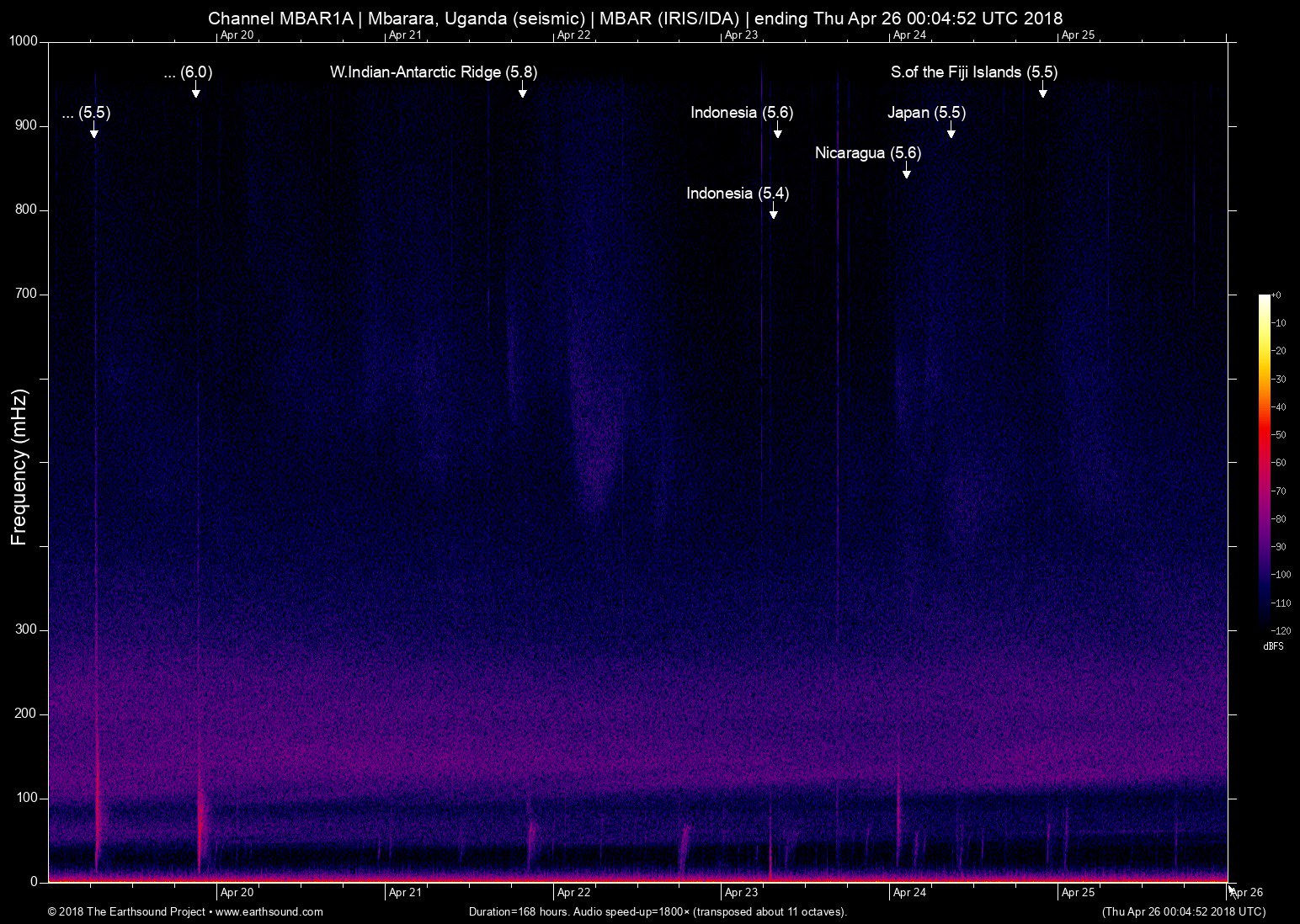1300x924 pixels.
Task: Click the arrow below the Japan (5.5) label
Action: tap(951, 131)
